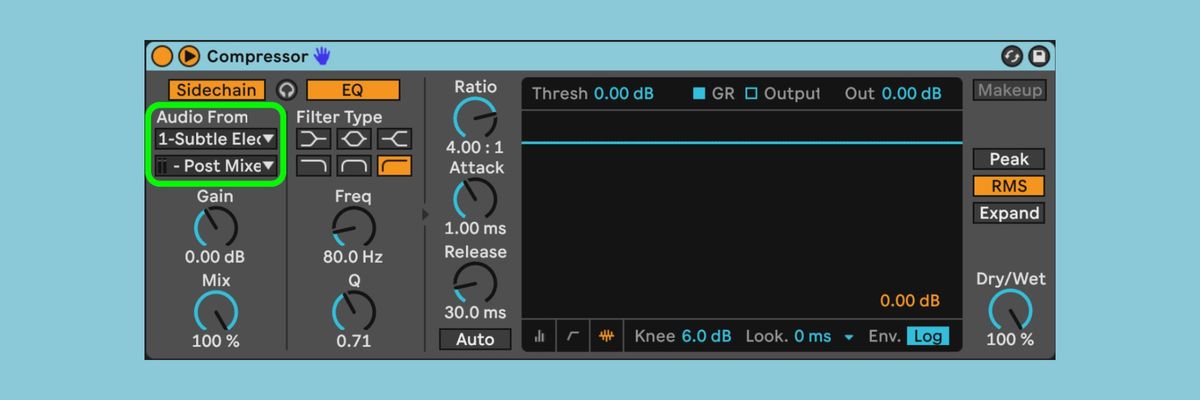Open the 1-Subtle Elec audio source dropdown
The width and height of the screenshot is (1200, 400).
[216, 139]
